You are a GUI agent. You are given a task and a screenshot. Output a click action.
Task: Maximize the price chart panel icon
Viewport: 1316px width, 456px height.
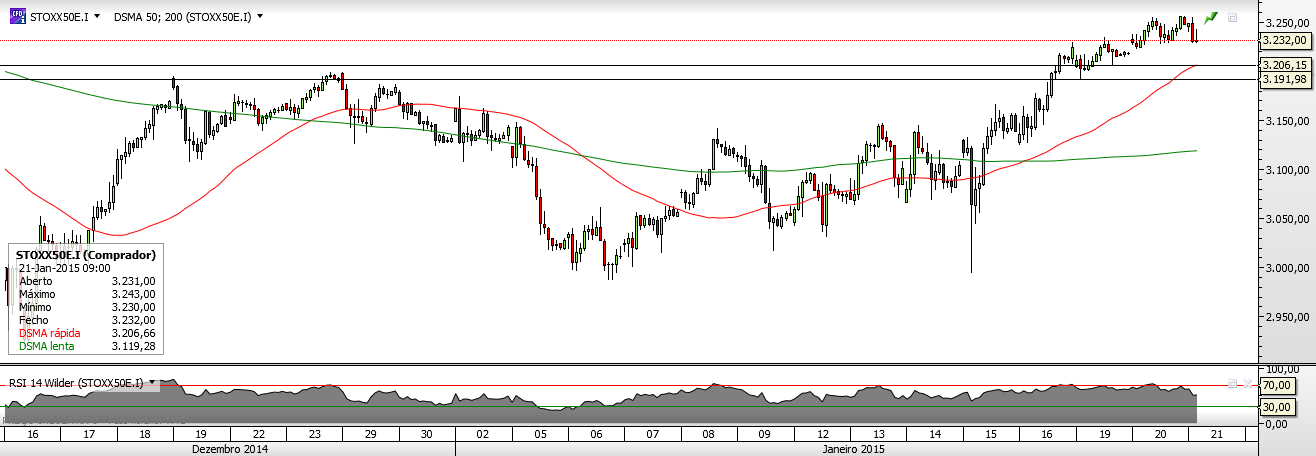pos(1232,17)
